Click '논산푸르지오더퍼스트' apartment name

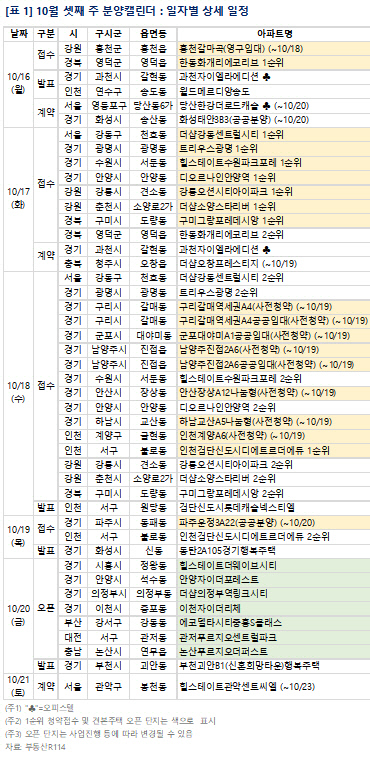pos(223,651)
